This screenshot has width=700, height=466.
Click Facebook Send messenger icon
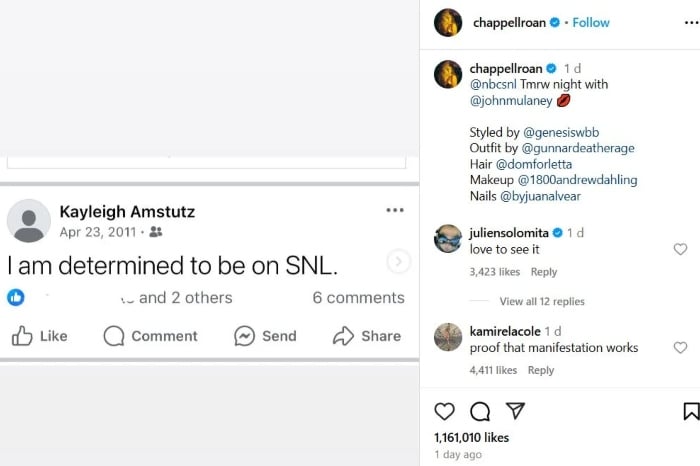265,336
